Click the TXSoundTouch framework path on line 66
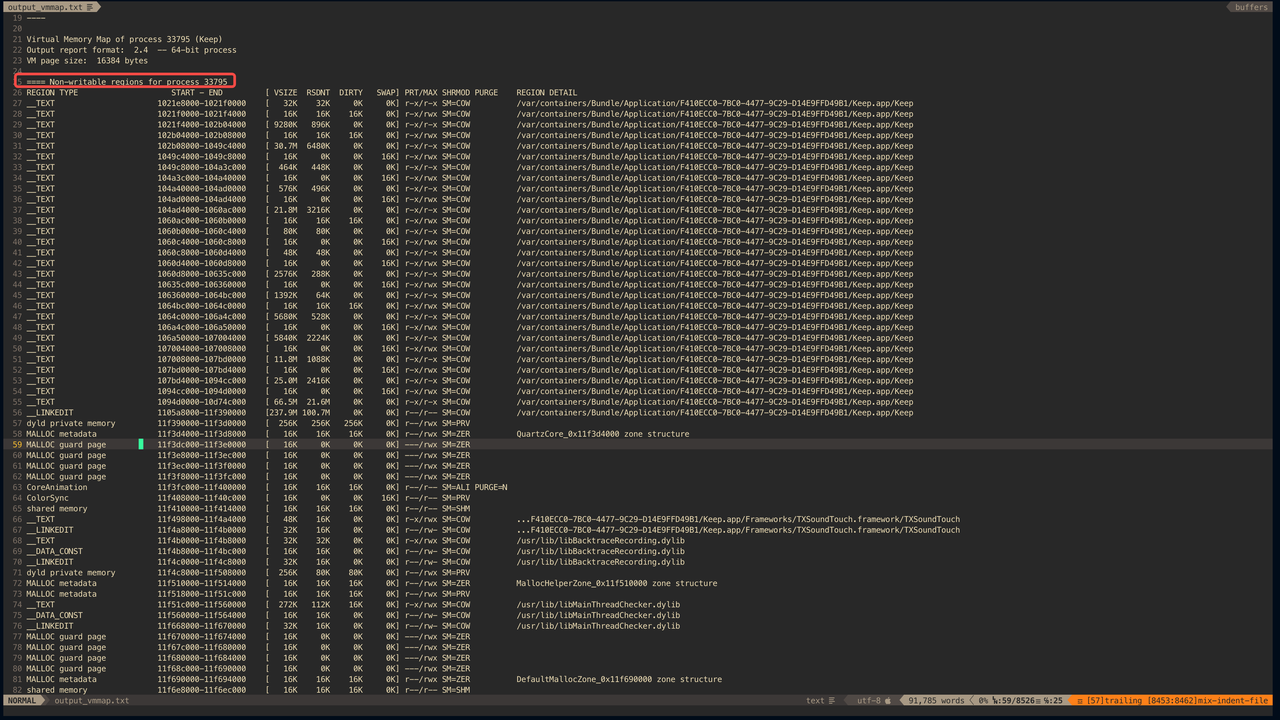This screenshot has width=1280, height=720. (x=738, y=519)
